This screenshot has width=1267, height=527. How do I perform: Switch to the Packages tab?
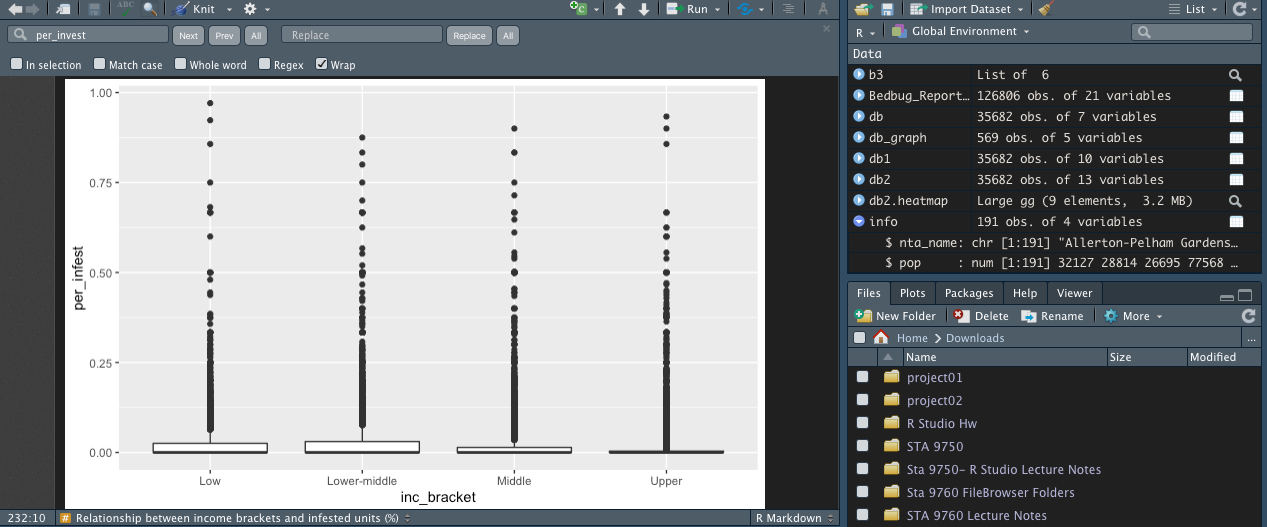pos(969,293)
